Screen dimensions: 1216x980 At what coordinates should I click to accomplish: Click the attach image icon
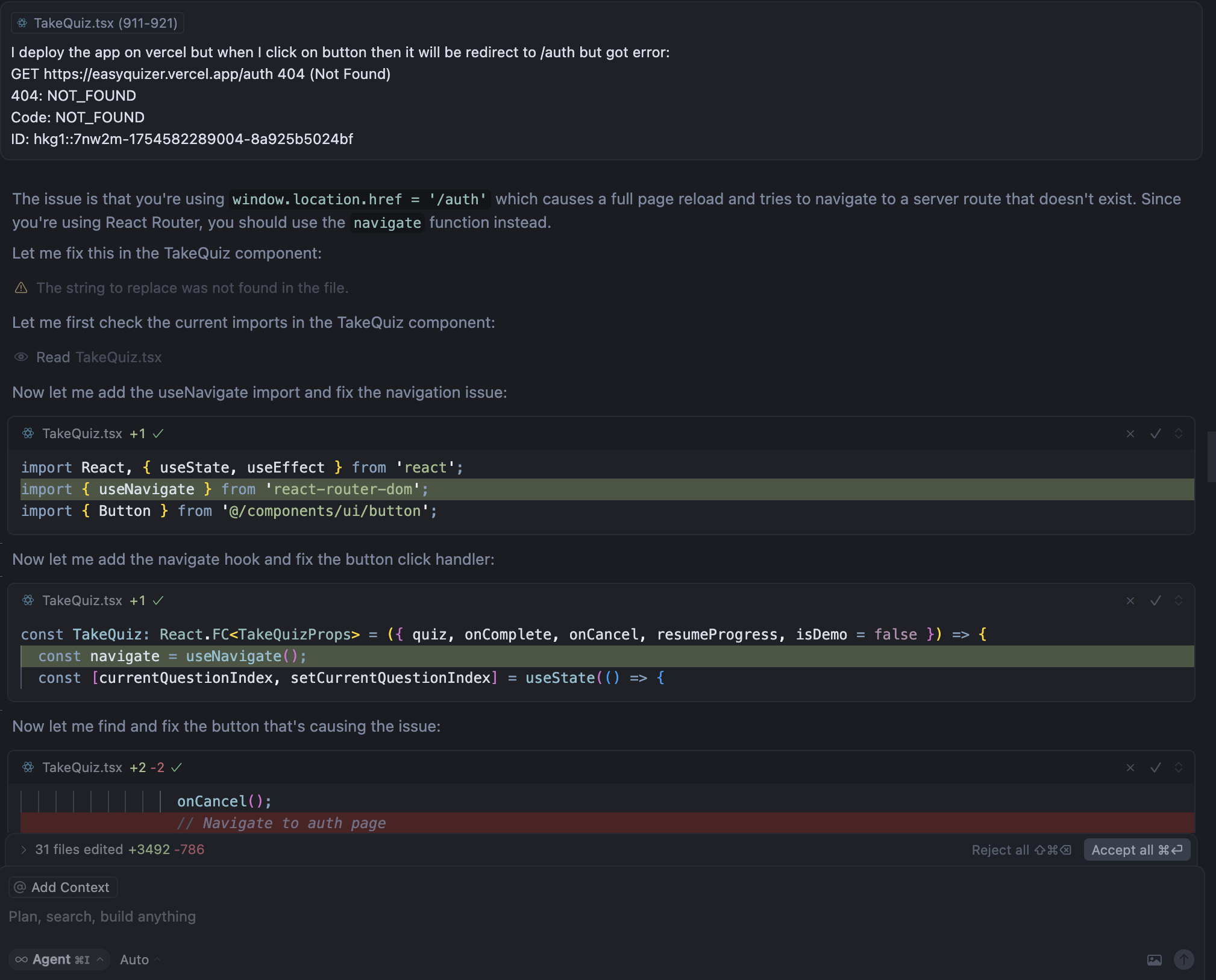1154,960
